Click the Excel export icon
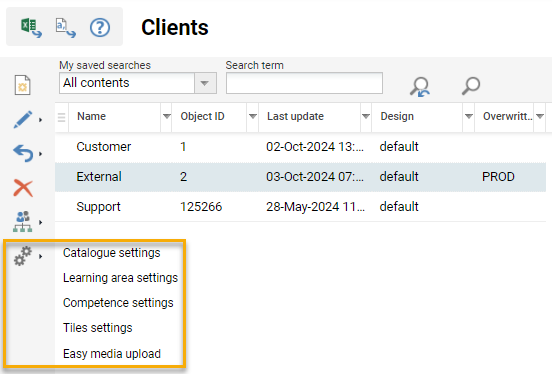 (31, 27)
